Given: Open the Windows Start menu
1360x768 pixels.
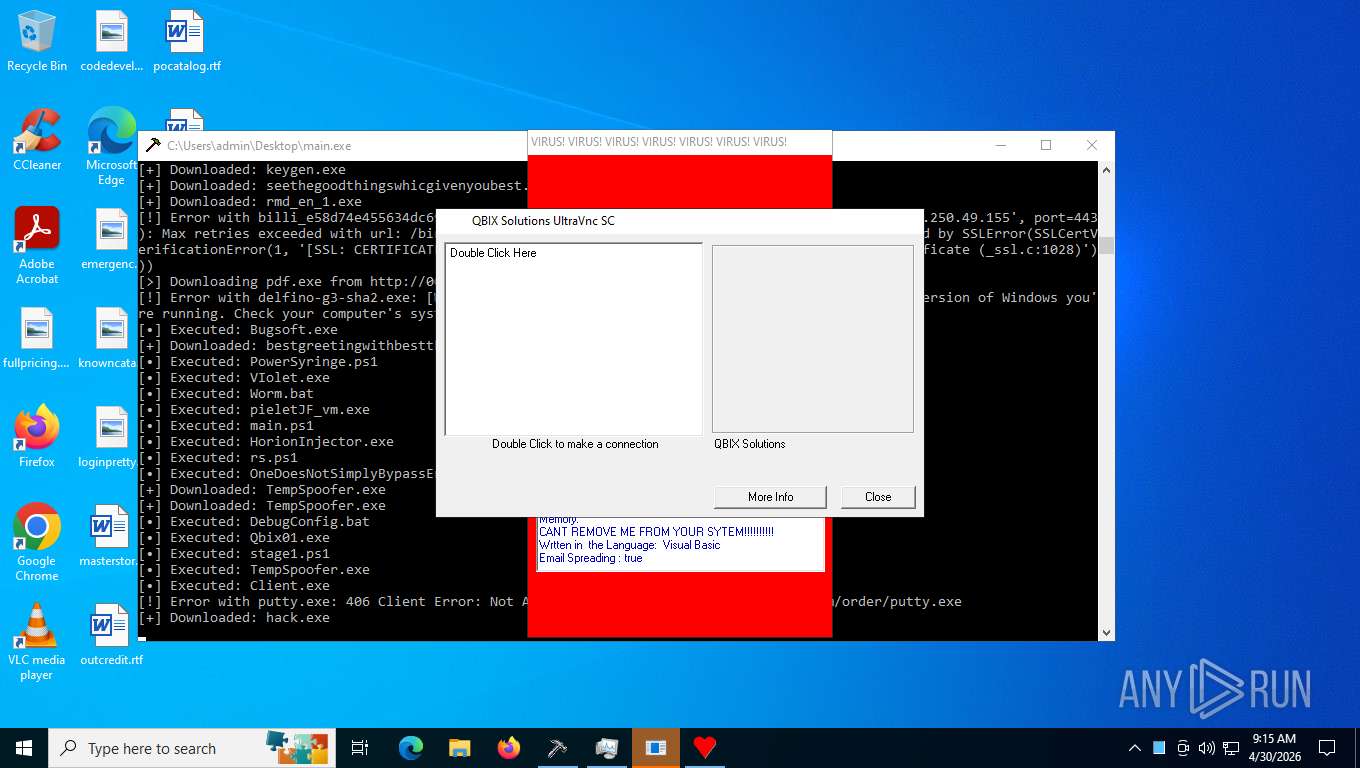Looking at the screenshot, I should point(24,748).
